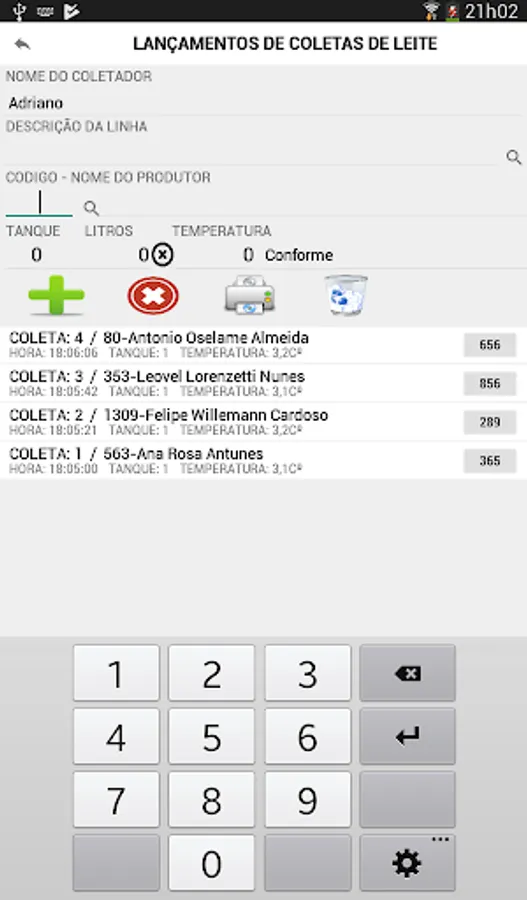The height and width of the screenshot is (900, 527).
Task: Click the recycle bin delete icon
Action: pyautogui.click(x=346, y=295)
